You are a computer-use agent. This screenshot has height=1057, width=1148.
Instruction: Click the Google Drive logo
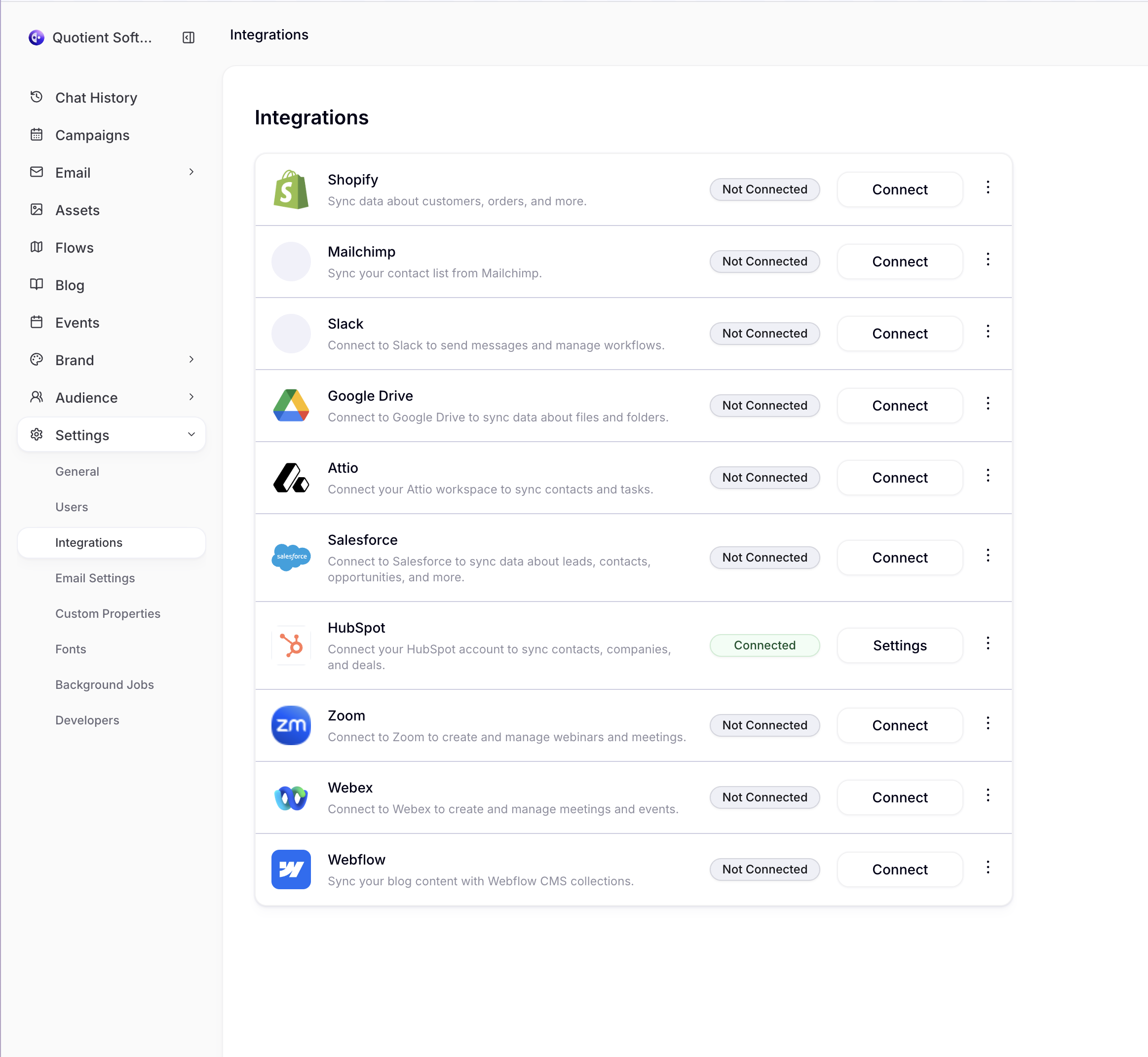[291, 406]
